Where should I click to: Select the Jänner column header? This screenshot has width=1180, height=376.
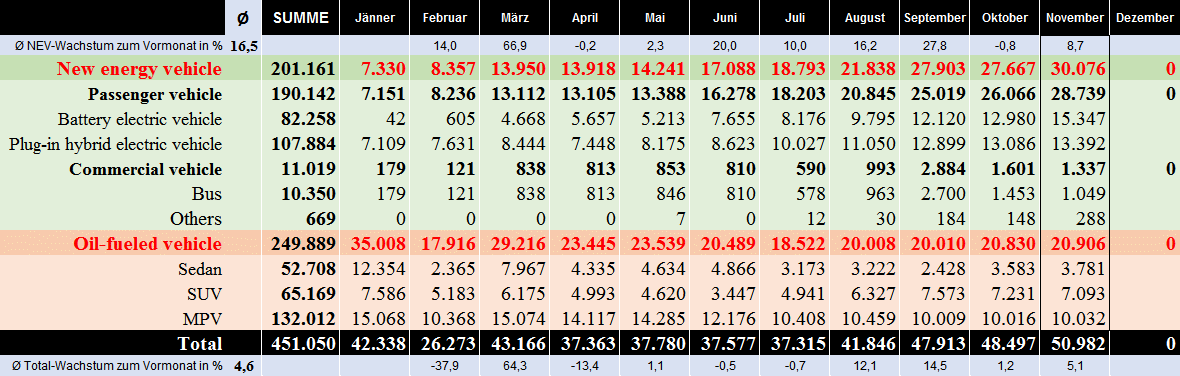click(374, 17)
